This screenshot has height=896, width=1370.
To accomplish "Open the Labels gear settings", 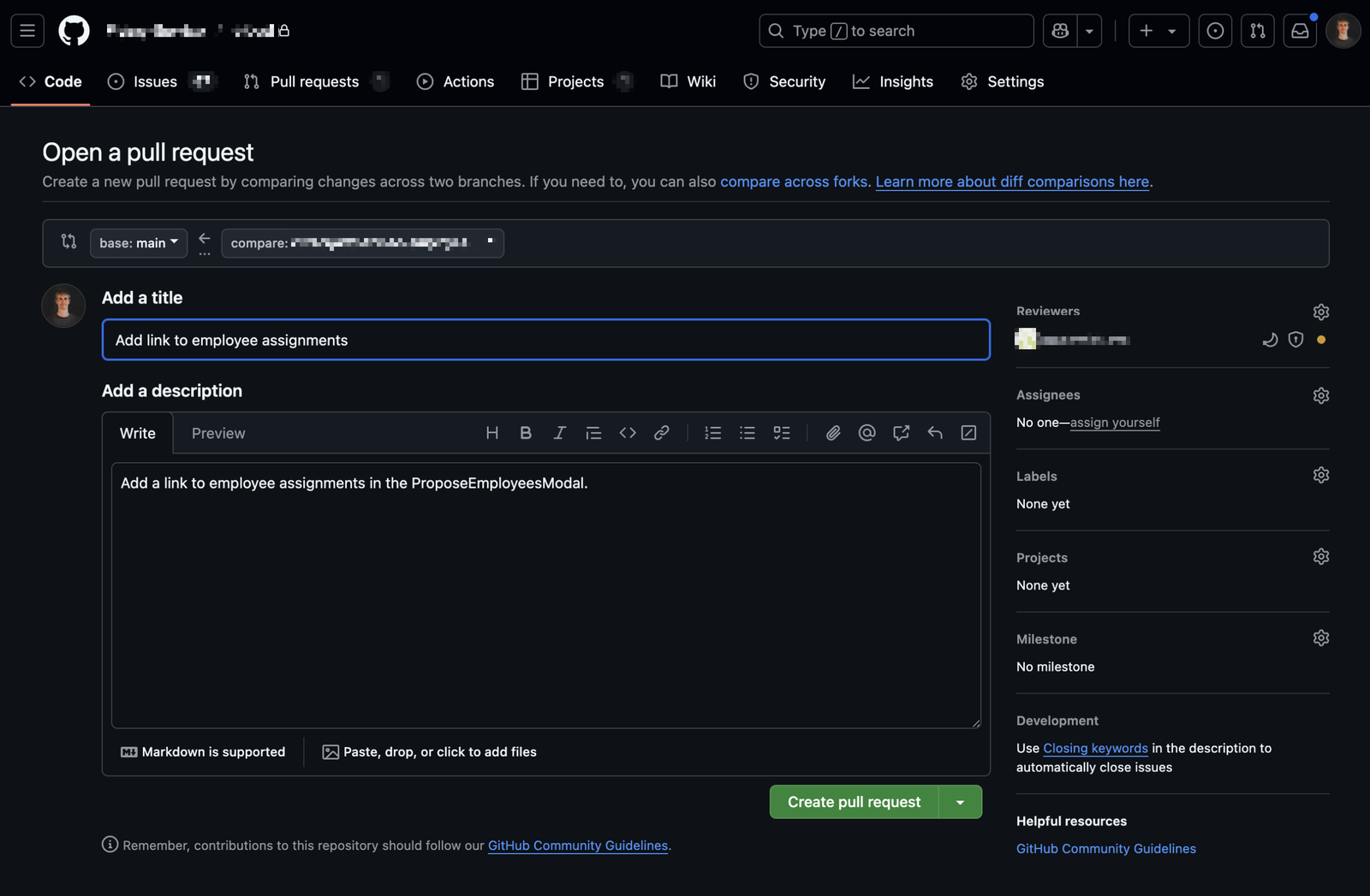I will pos(1320,475).
